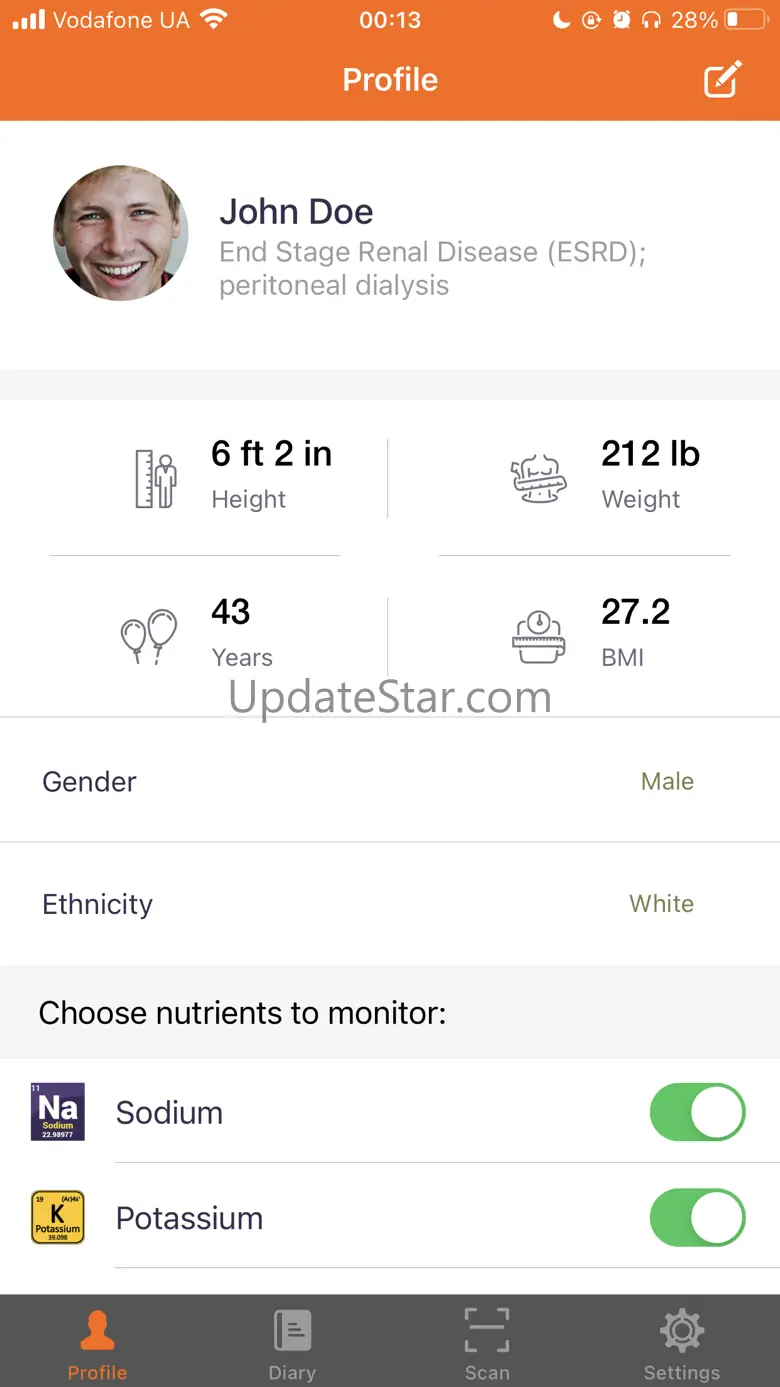This screenshot has width=780, height=1387.
Task: Tap the 212 lb weight value
Action: click(x=650, y=454)
